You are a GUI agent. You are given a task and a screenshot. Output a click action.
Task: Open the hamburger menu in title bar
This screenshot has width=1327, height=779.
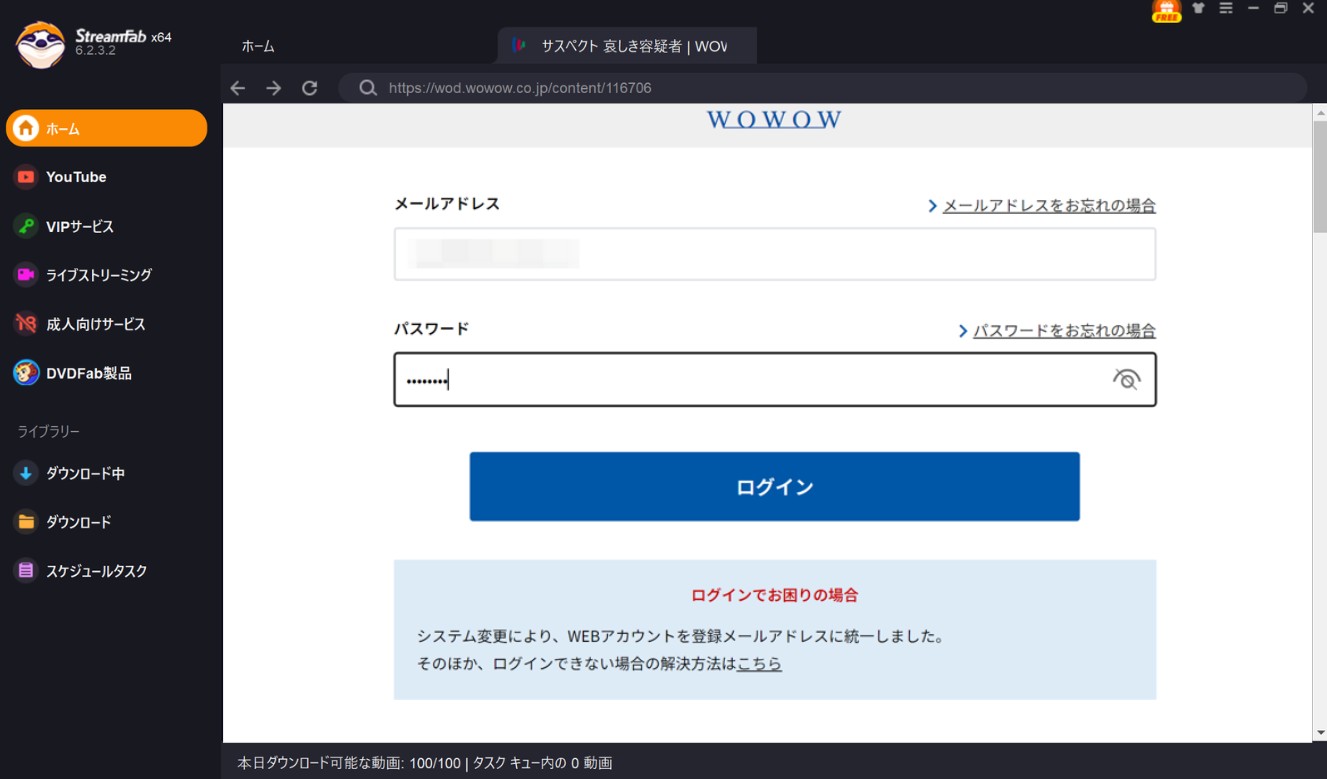click(x=1226, y=8)
